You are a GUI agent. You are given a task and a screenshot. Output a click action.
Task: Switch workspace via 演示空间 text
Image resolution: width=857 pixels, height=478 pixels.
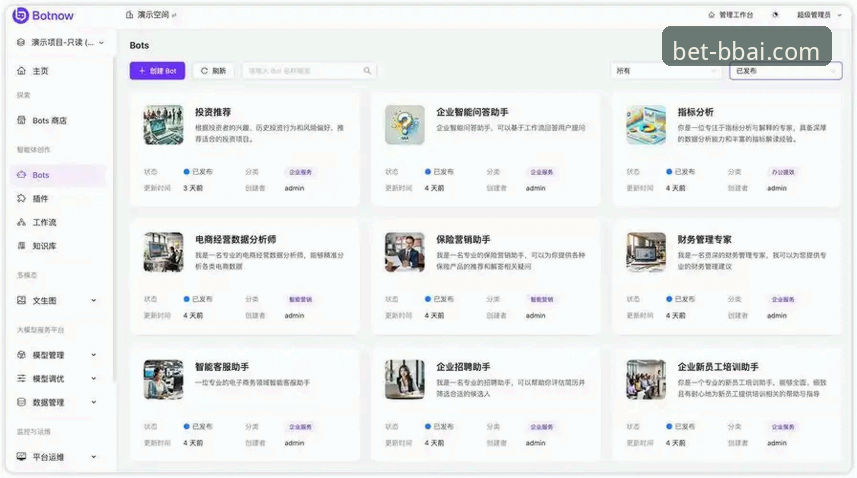(x=153, y=15)
